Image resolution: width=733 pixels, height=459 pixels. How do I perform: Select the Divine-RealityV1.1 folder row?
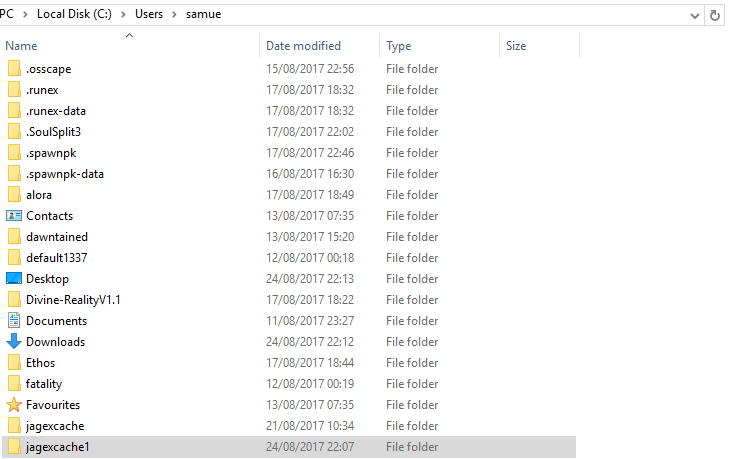(289, 300)
